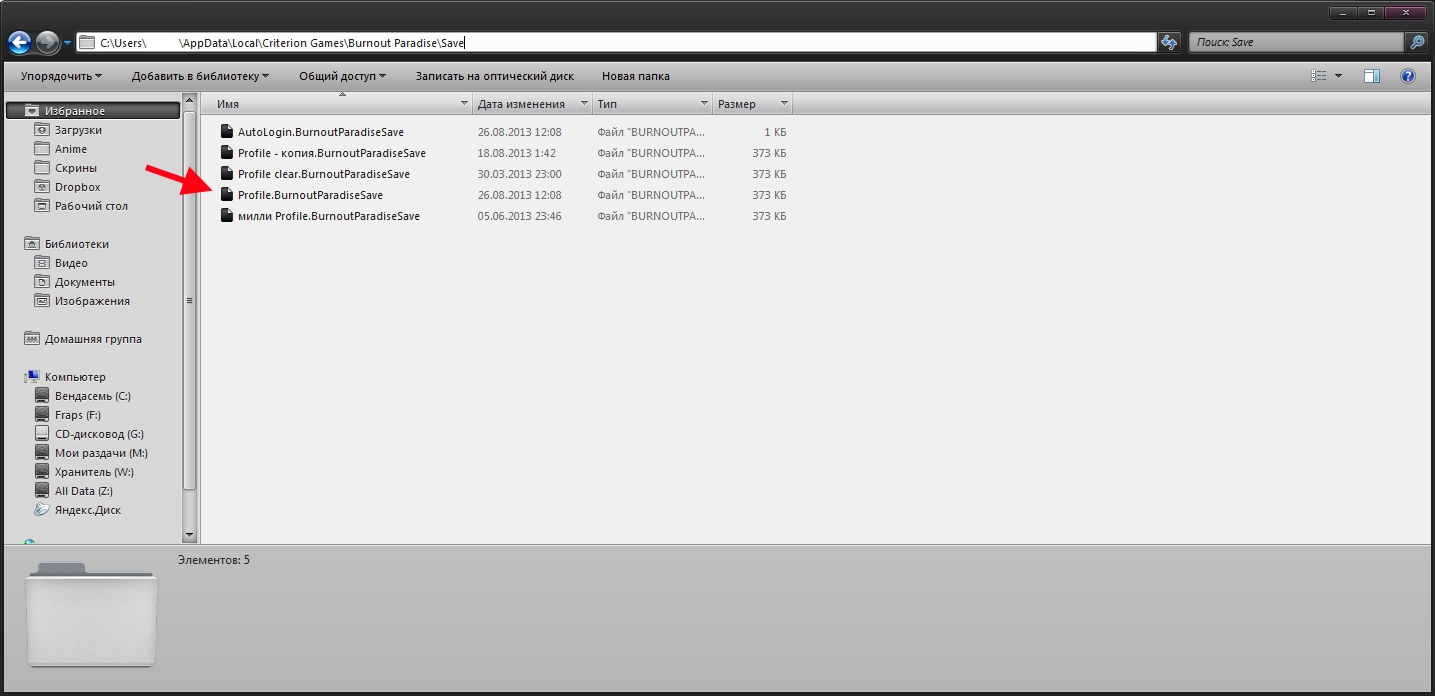This screenshot has width=1435, height=696.
Task: Go forward with the Forward arrow button
Action: [x=47, y=42]
